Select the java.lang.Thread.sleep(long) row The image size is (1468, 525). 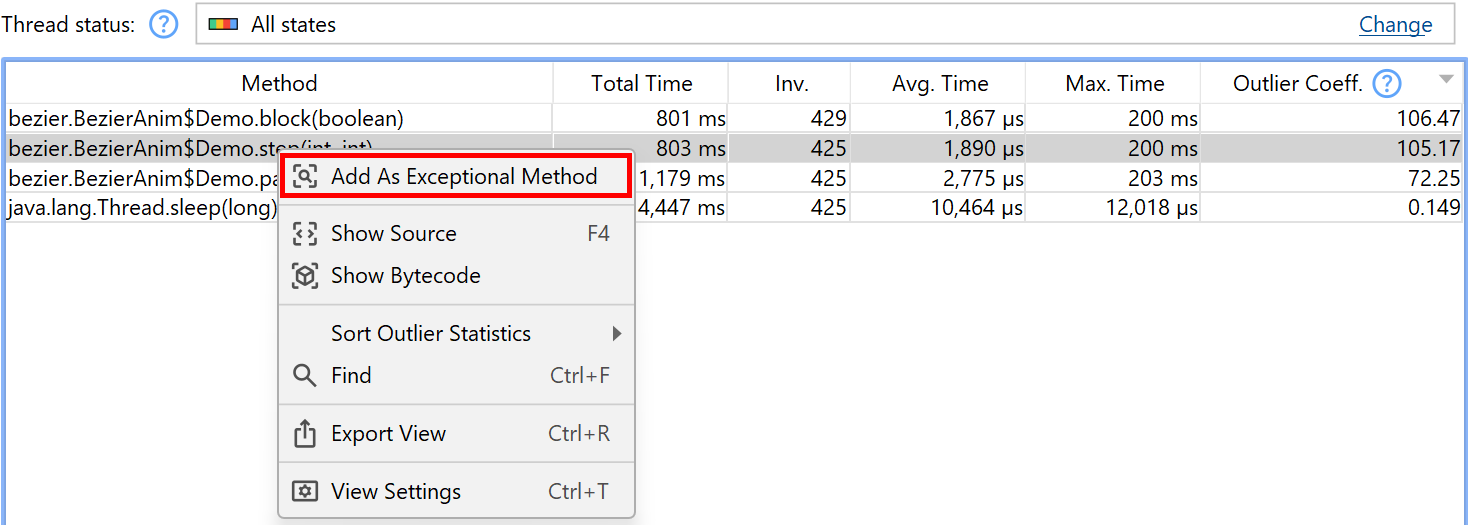[x=140, y=208]
